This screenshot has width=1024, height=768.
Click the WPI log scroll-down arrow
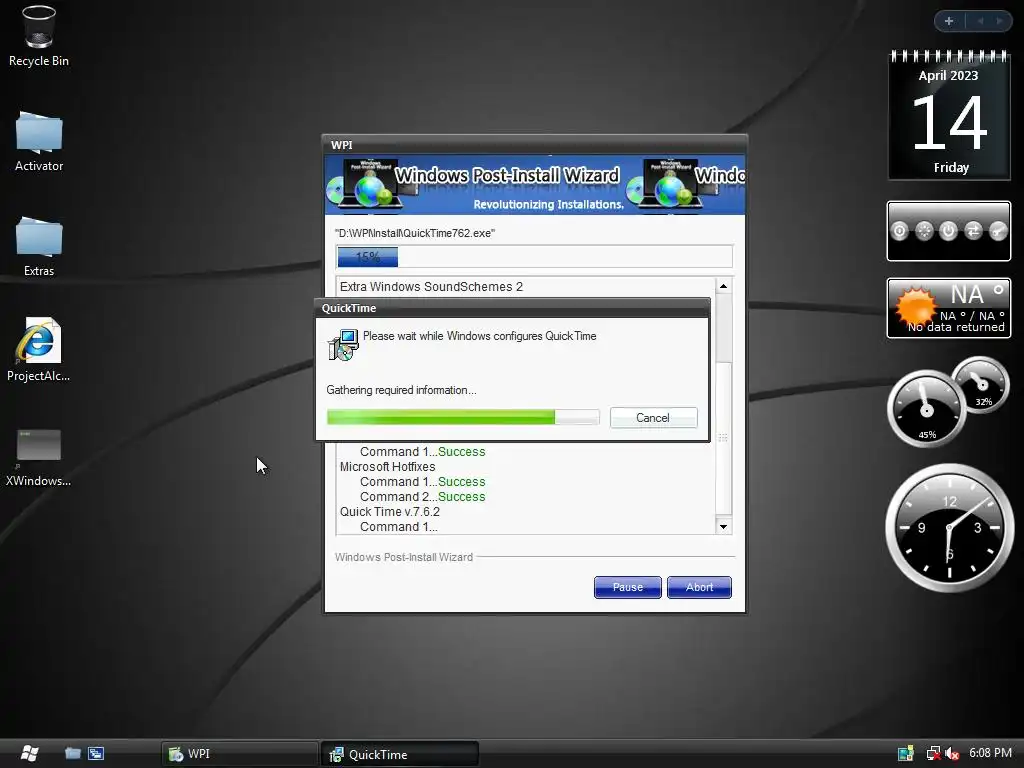tap(723, 526)
